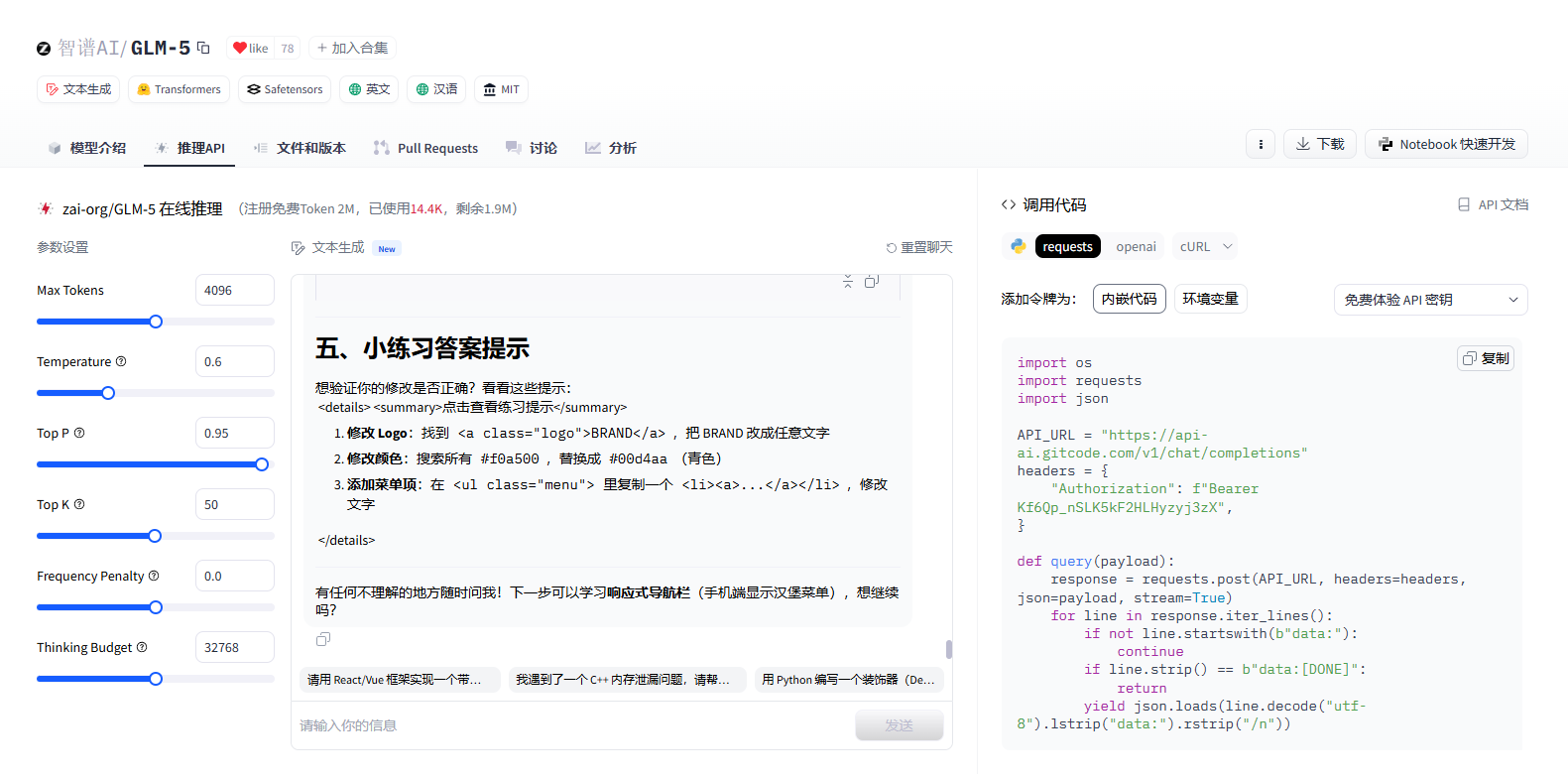Reset the chat with 重置聊天

[919, 247]
